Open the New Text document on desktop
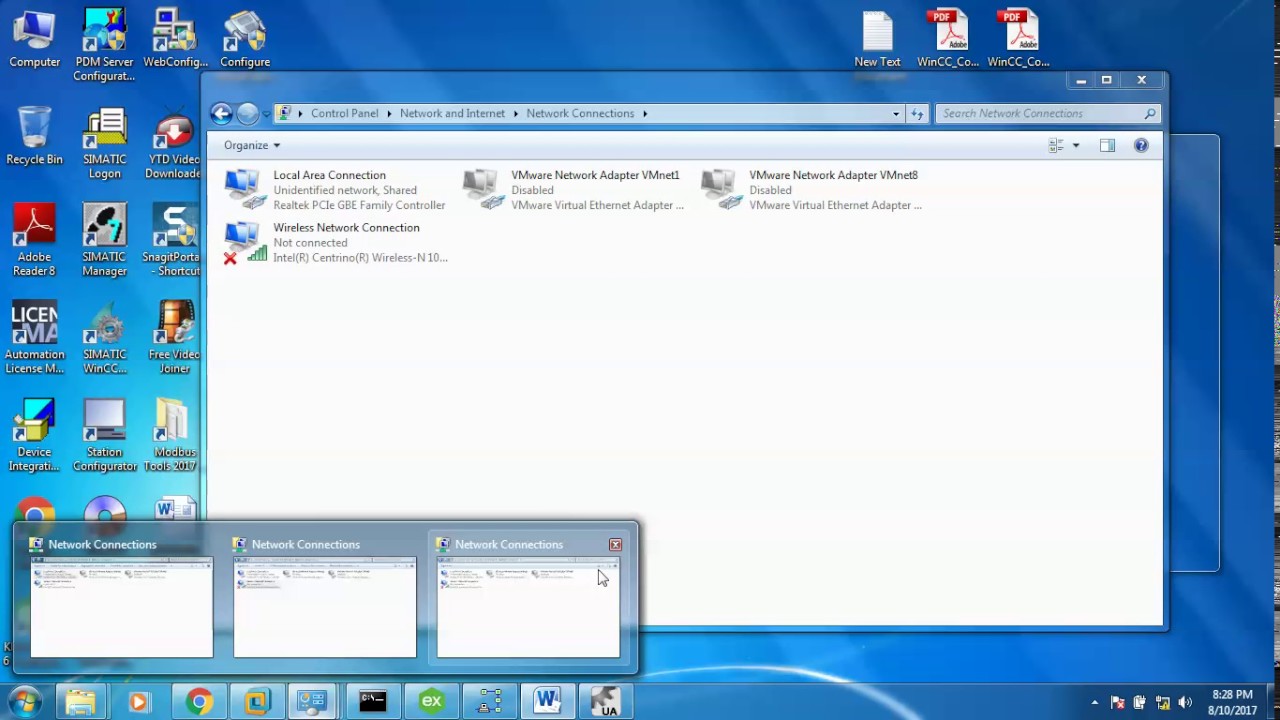The width and height of the screenshot is (1280, 720). coord(877,40)
